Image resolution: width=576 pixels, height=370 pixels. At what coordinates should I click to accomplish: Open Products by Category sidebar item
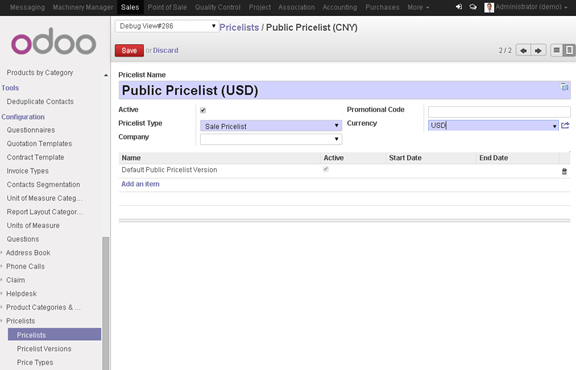point(40,72)
